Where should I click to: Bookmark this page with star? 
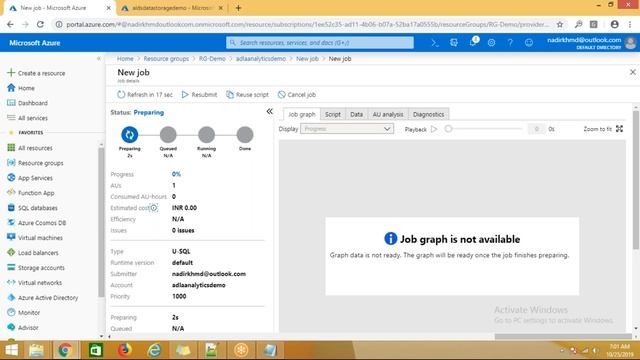560,24
